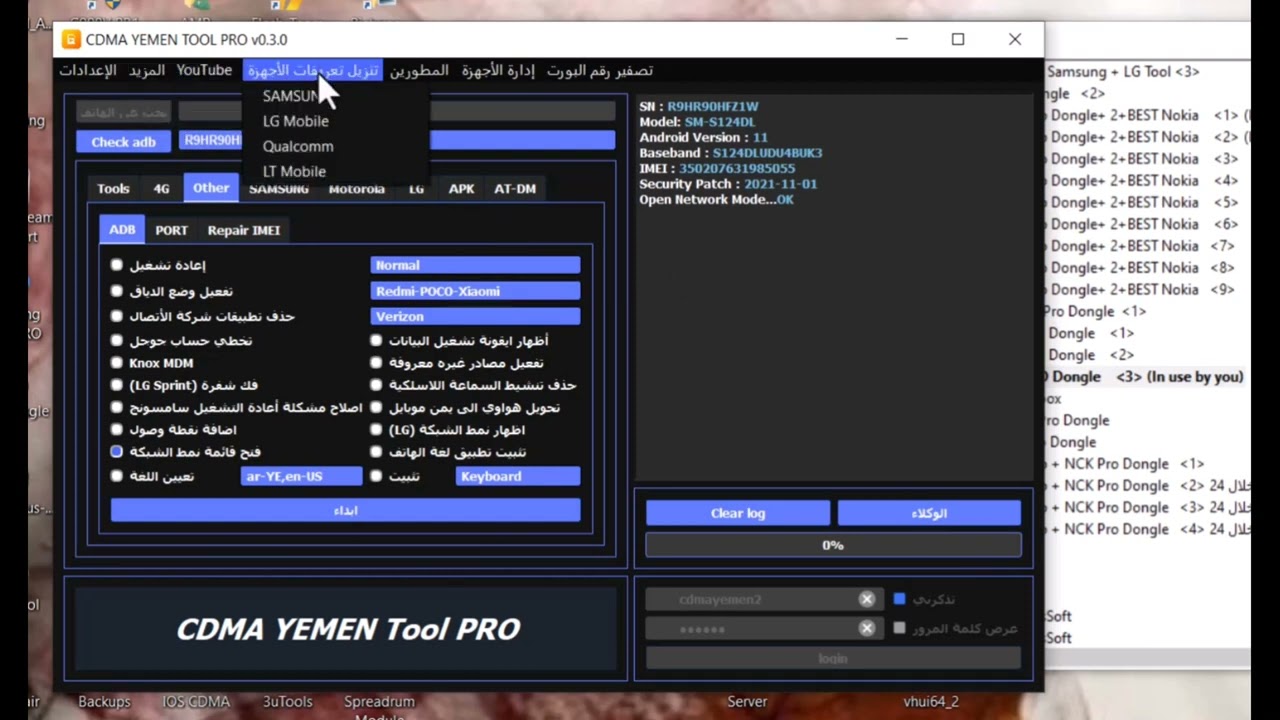Select the (LG Sprint) unlock radio option

[x=117, y=385]
